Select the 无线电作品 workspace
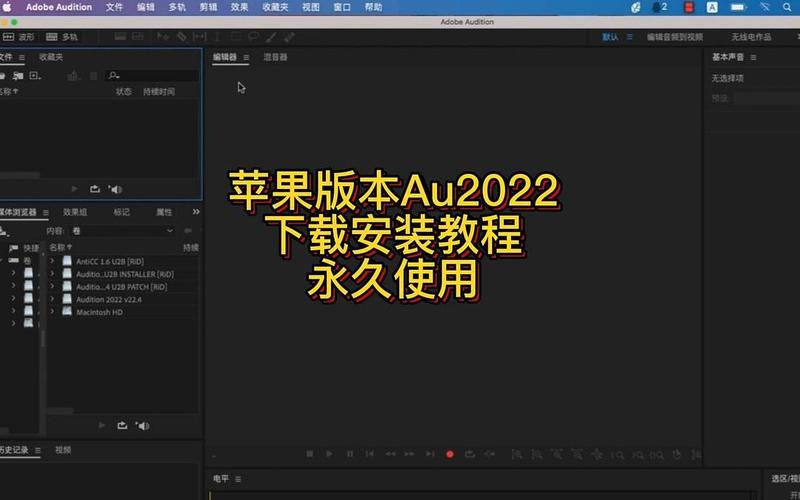Screen dimensions: 800x500 click(x=751, y=37)
